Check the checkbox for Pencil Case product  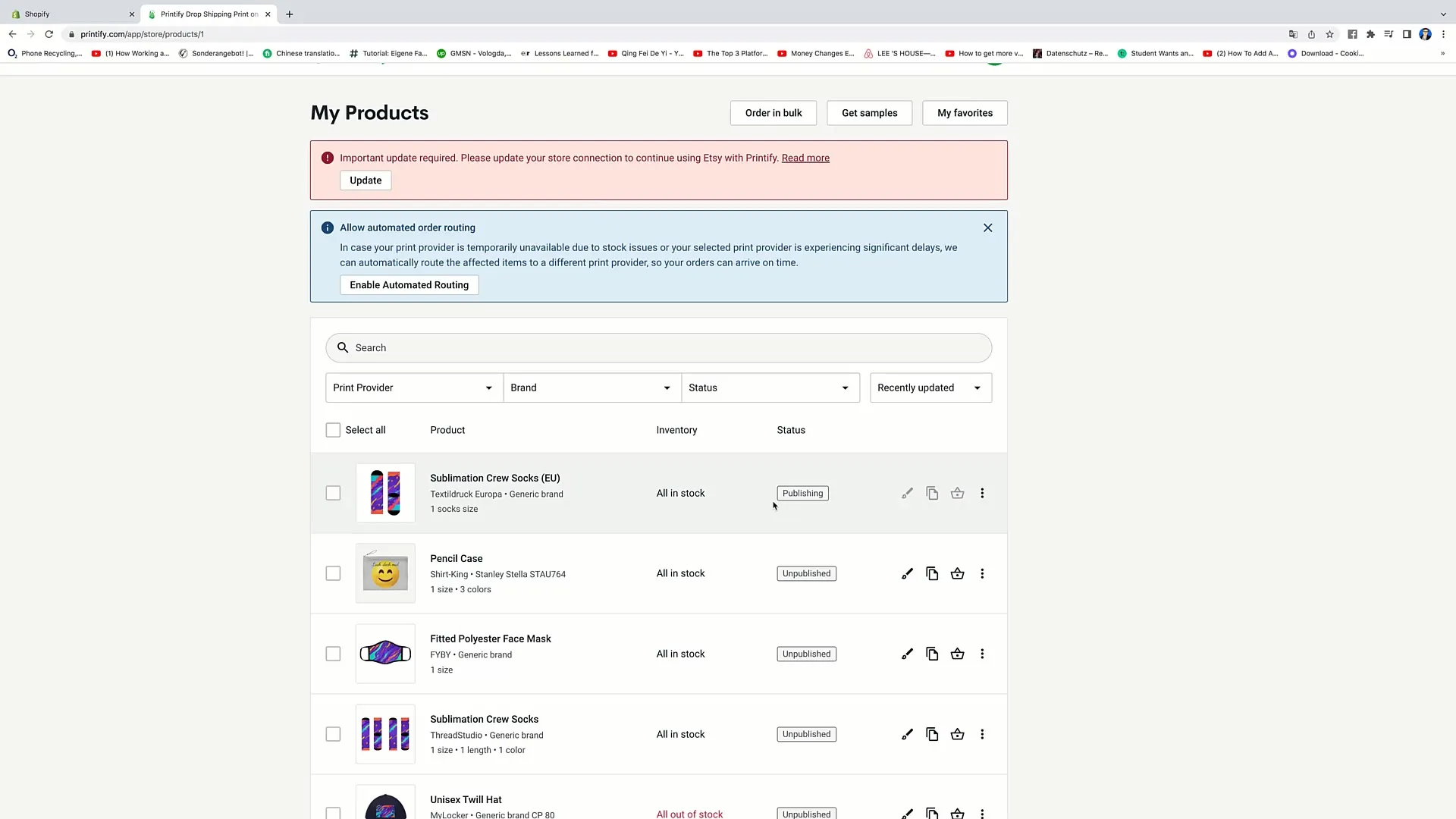[x=333, y=573]
